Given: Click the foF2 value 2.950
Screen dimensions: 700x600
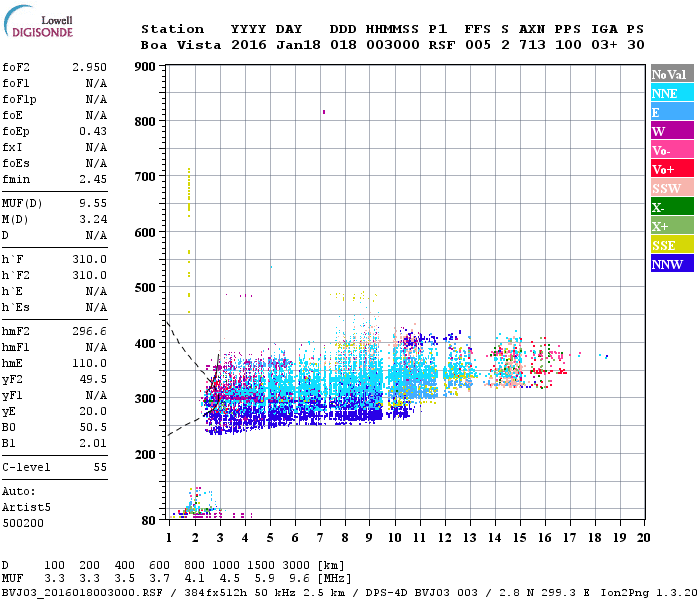Looking at the screenshot, I should (x=89, y=67).
